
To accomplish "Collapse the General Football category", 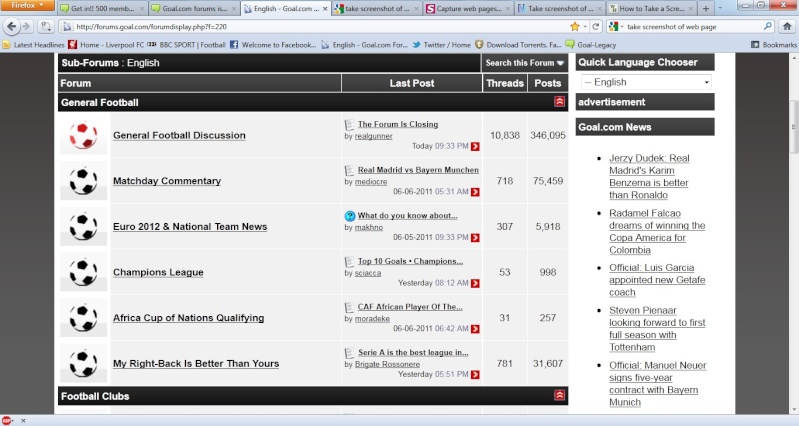I will pyautogui.click(x=559, y=101).
